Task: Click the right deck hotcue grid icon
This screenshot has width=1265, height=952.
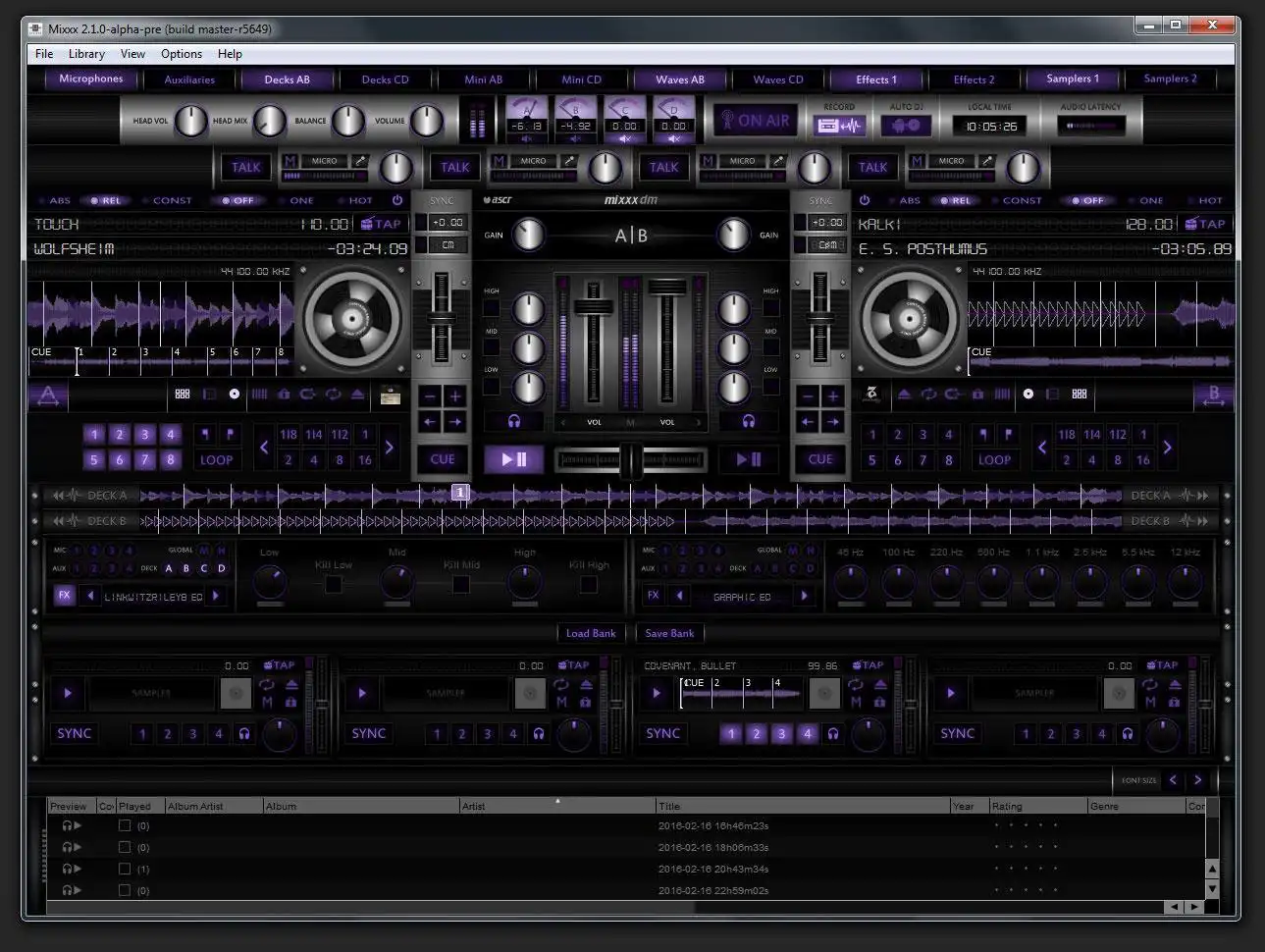Action: 1080,394
